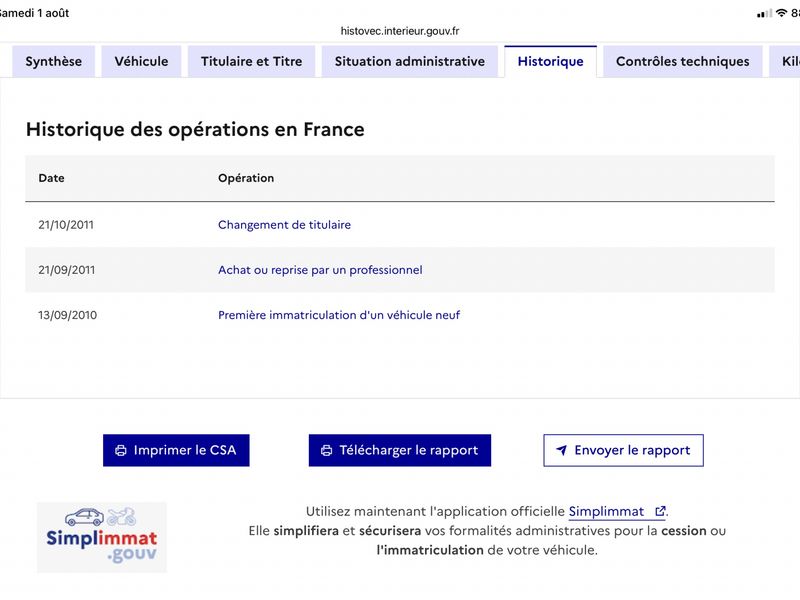
Task: Open the Simplimmat hyperlink
Action: [x=607, y=511]
